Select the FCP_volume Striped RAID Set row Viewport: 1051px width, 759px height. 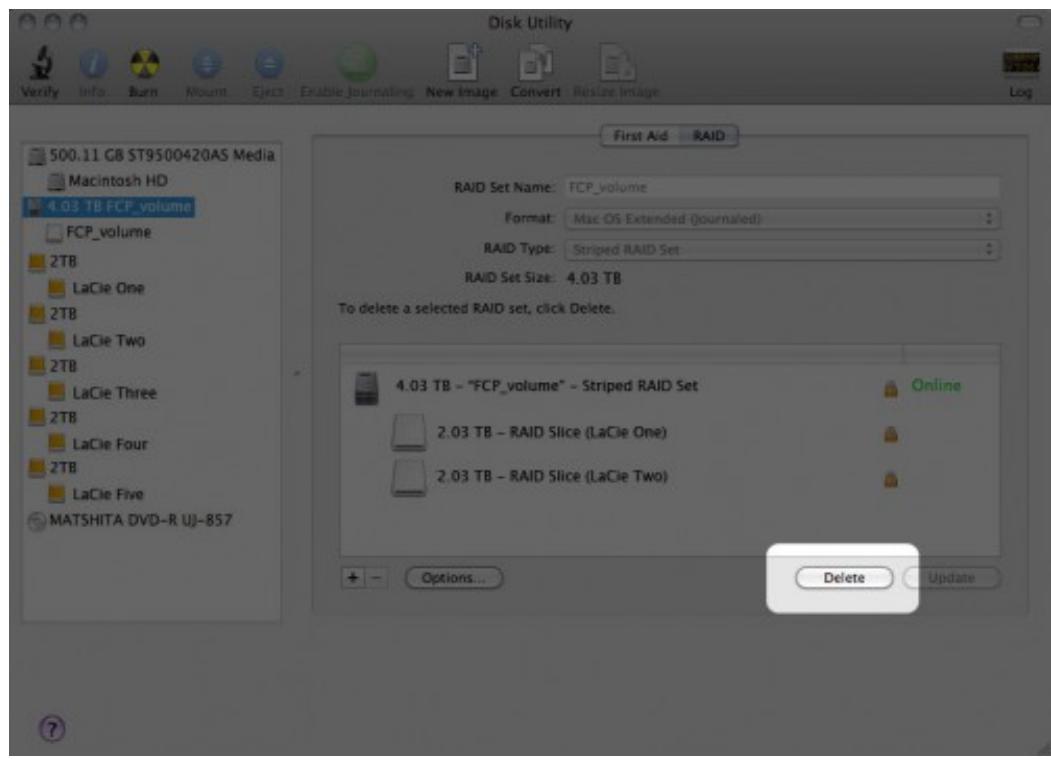[670, 387]
